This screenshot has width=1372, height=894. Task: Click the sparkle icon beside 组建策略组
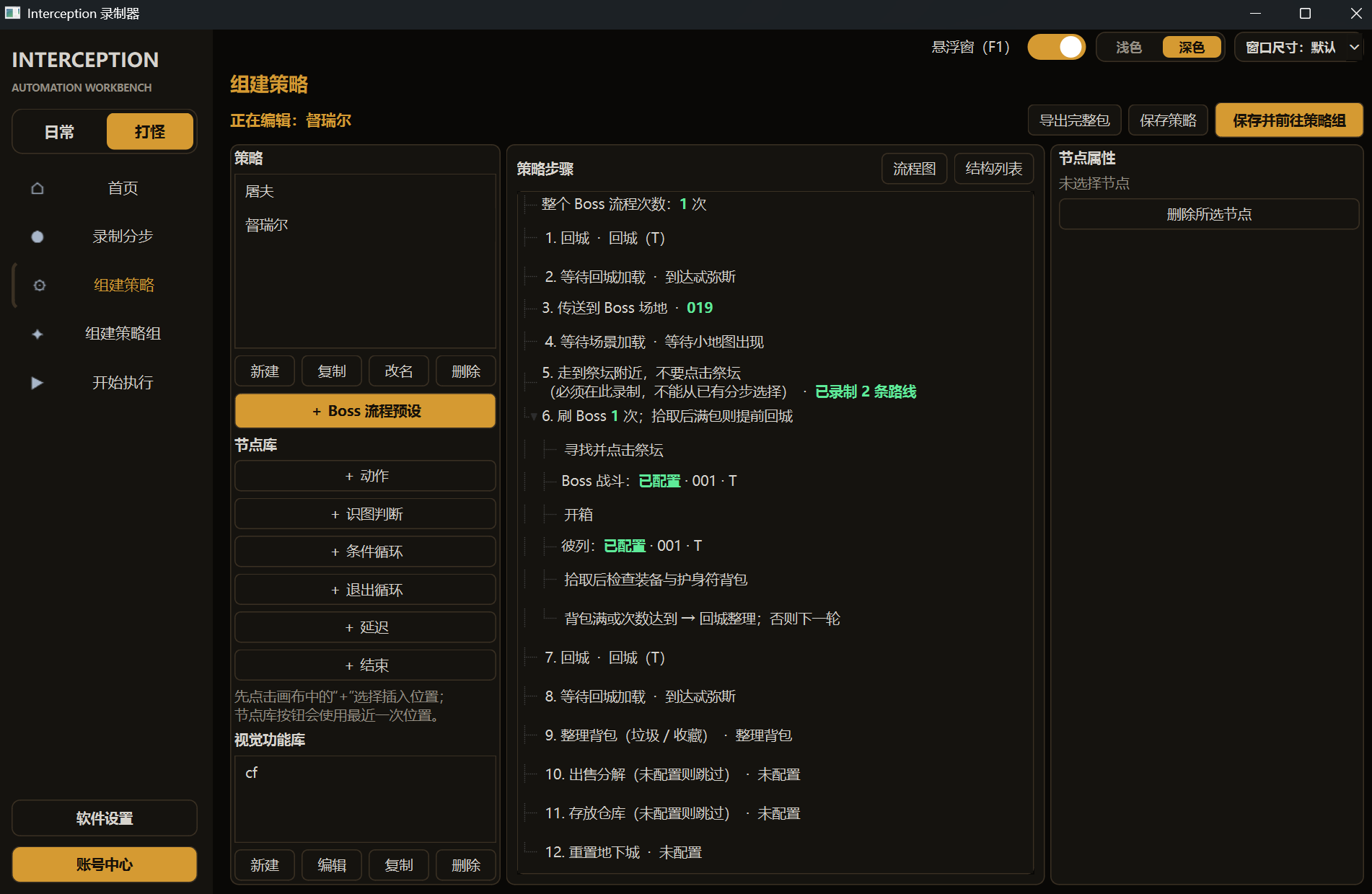[x=38, y=334]
